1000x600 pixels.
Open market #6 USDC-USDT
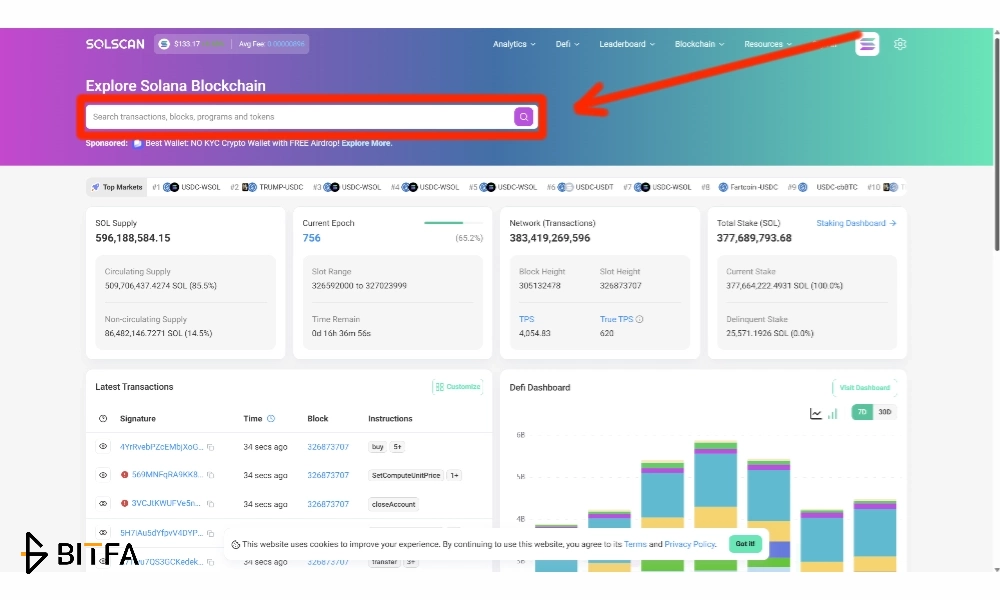(x=580, y=187)
